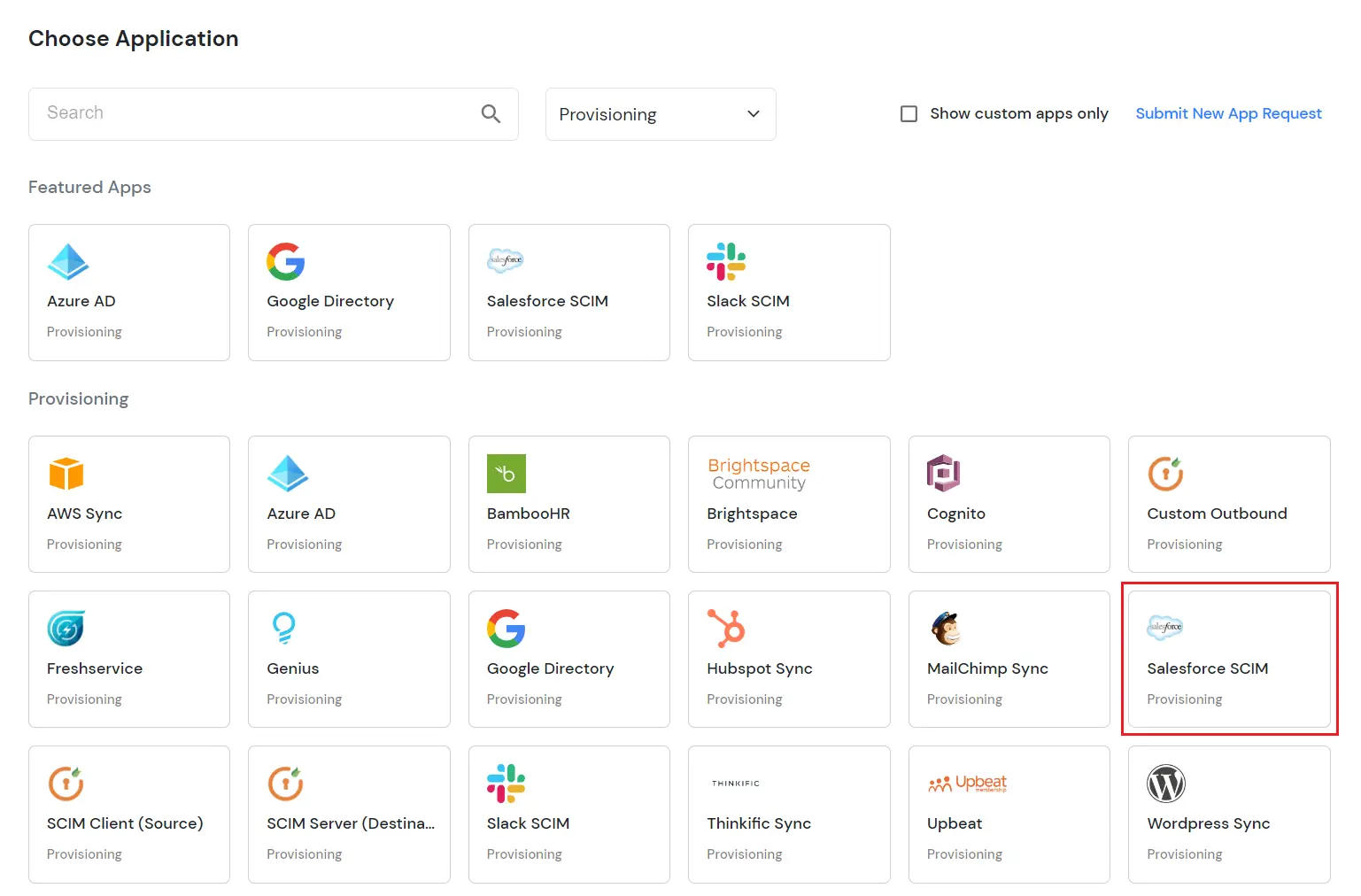Select the AWS Sync cube icon

pyautogui.click(x=66, y=475)
